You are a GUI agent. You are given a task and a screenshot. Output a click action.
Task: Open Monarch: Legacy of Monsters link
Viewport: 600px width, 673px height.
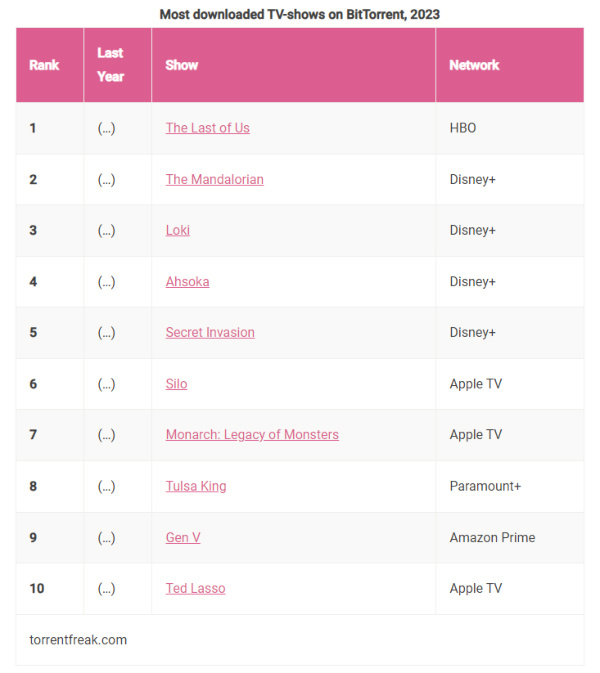point(252,435)
